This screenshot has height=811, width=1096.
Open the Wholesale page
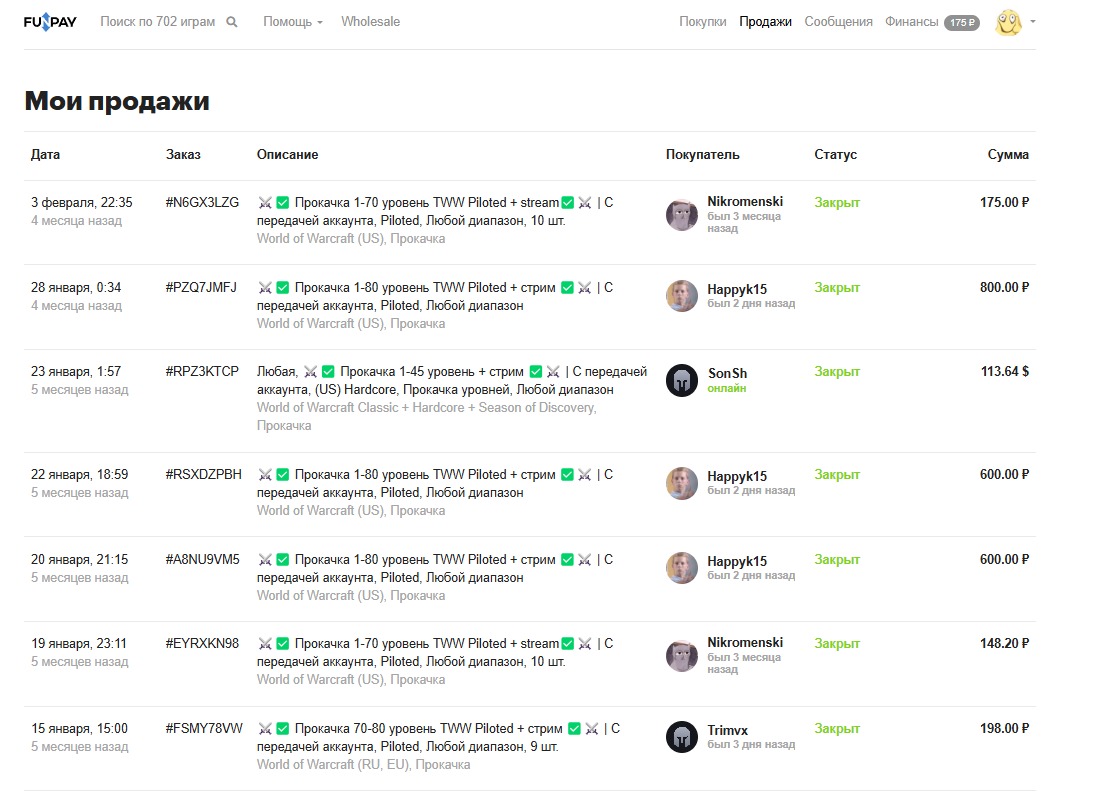click(x=370, y=22)
